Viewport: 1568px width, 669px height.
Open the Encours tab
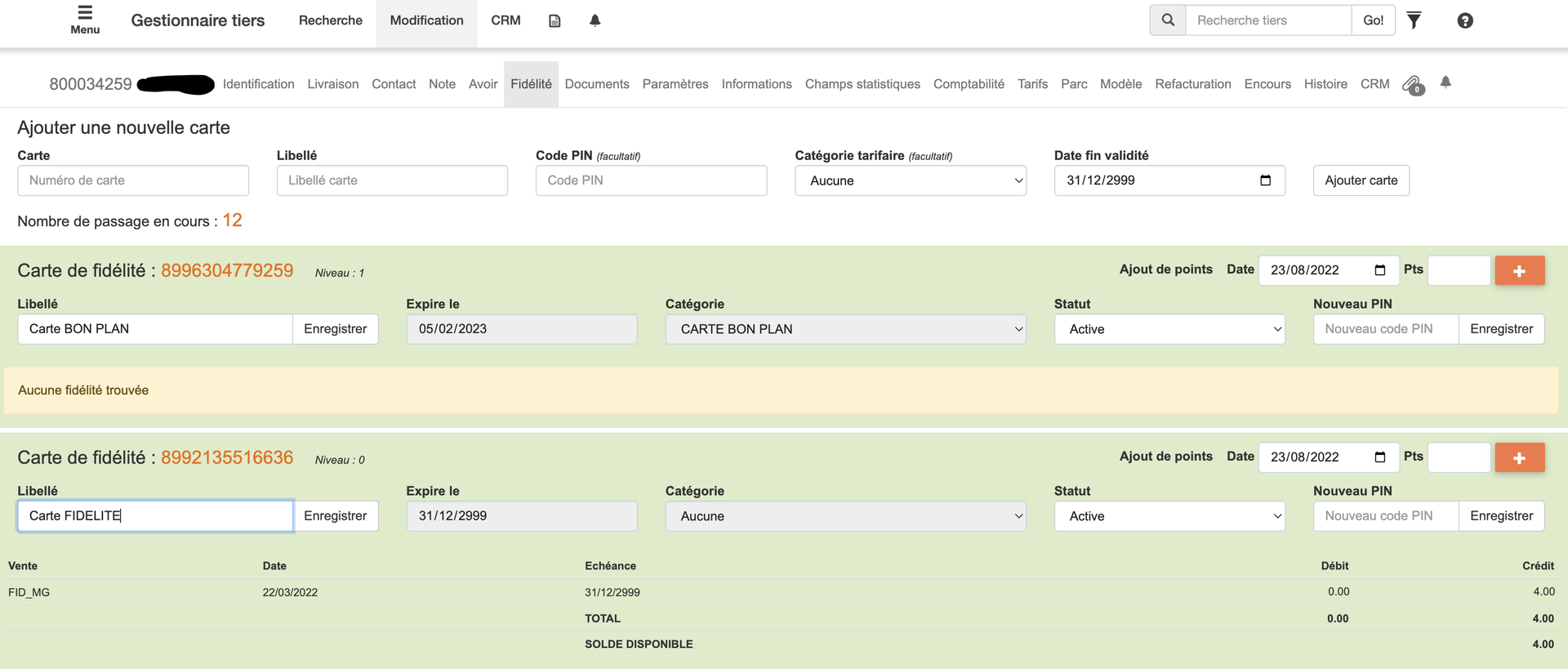point(1267,84)
